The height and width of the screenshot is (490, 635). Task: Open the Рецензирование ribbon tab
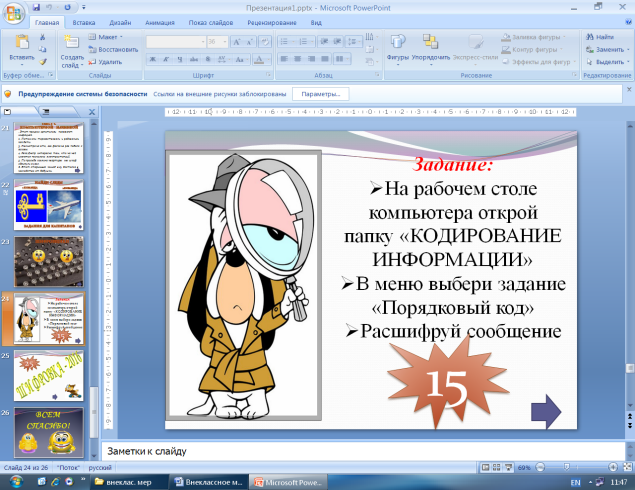click(272, 23)
